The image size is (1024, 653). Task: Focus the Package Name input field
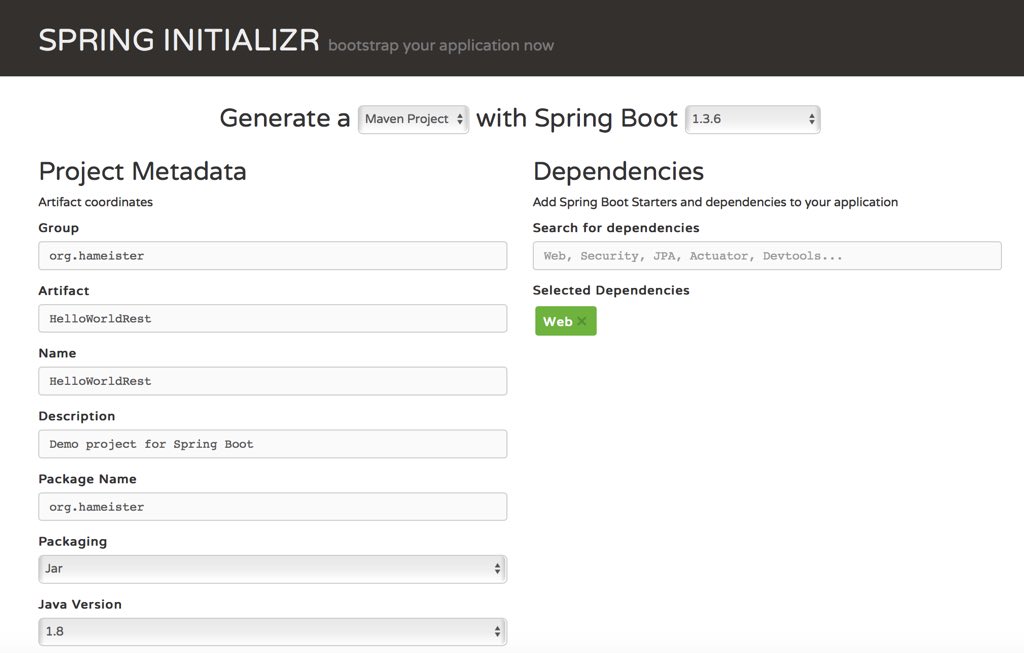[272, 507]
